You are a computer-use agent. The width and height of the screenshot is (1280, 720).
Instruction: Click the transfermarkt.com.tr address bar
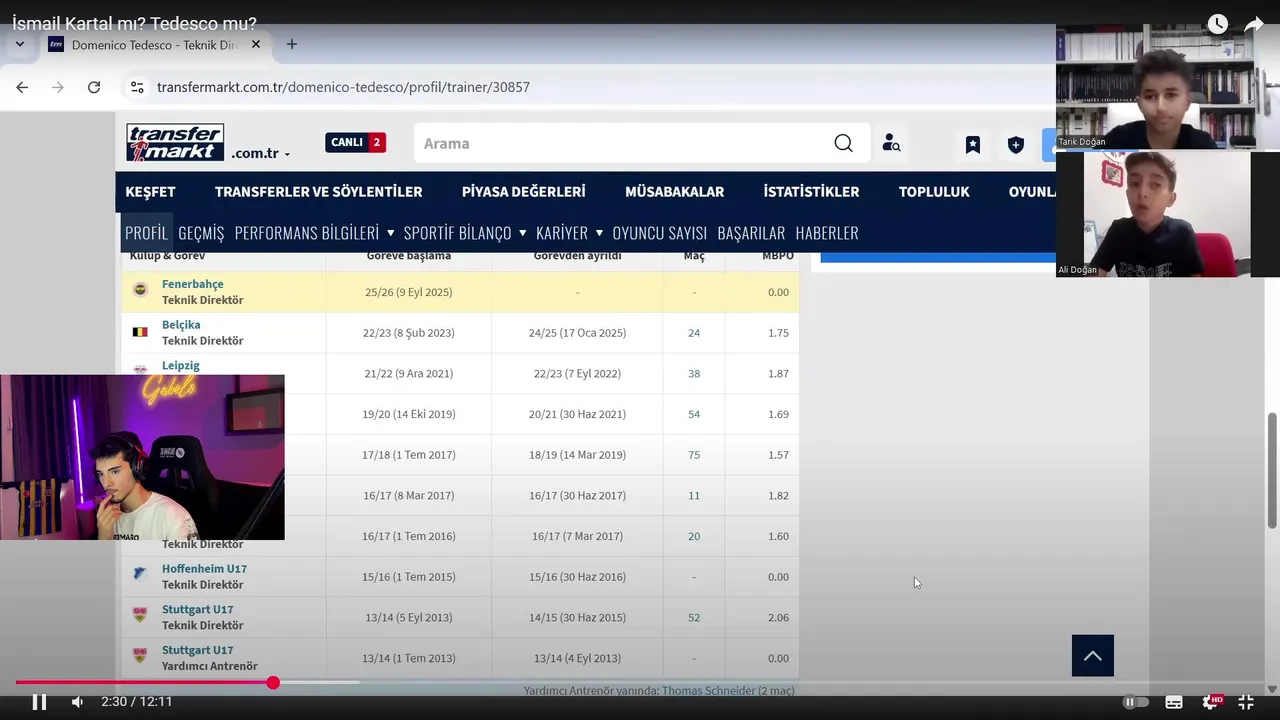pyautogui.click(x=343, y=87)
